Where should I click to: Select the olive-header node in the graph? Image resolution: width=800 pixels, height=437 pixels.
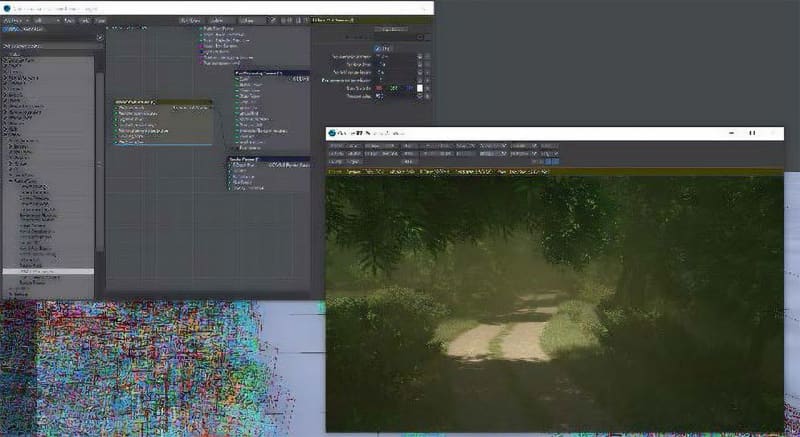tap(162, 102)
